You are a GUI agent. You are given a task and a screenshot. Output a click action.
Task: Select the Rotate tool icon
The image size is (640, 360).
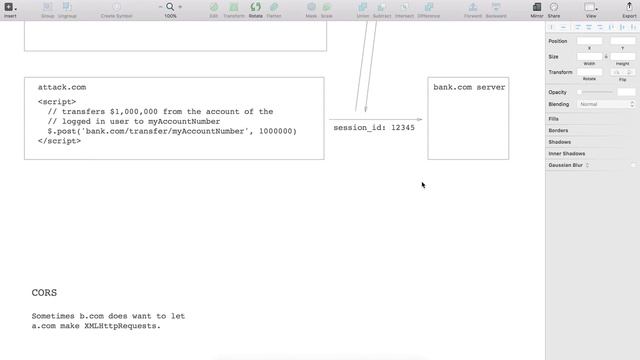point(256,7)
